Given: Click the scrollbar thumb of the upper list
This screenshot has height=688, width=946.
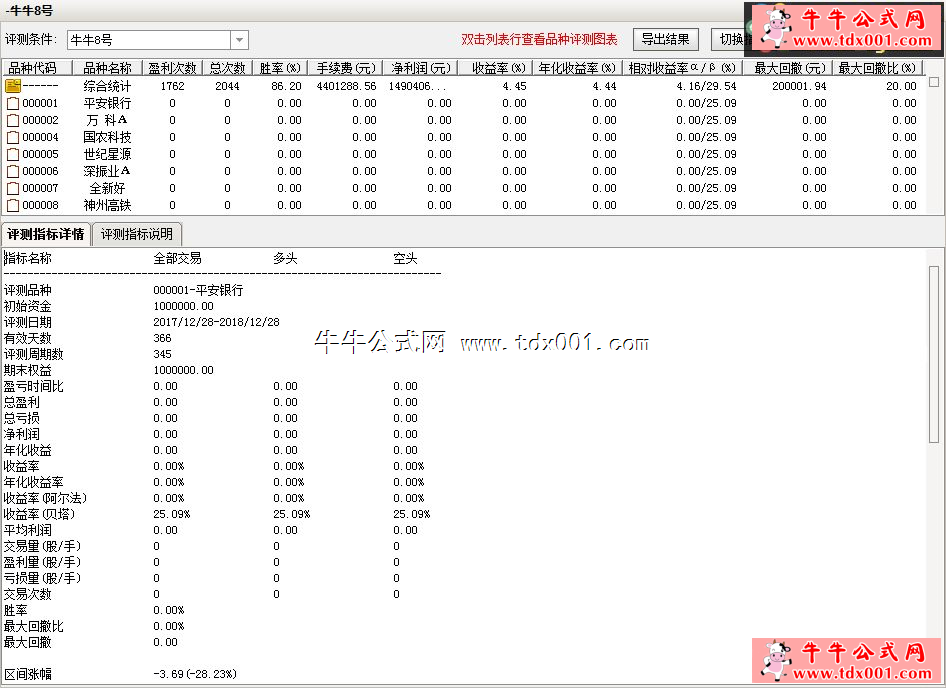Looking at the screenshot, I should [x=934, y=82].
